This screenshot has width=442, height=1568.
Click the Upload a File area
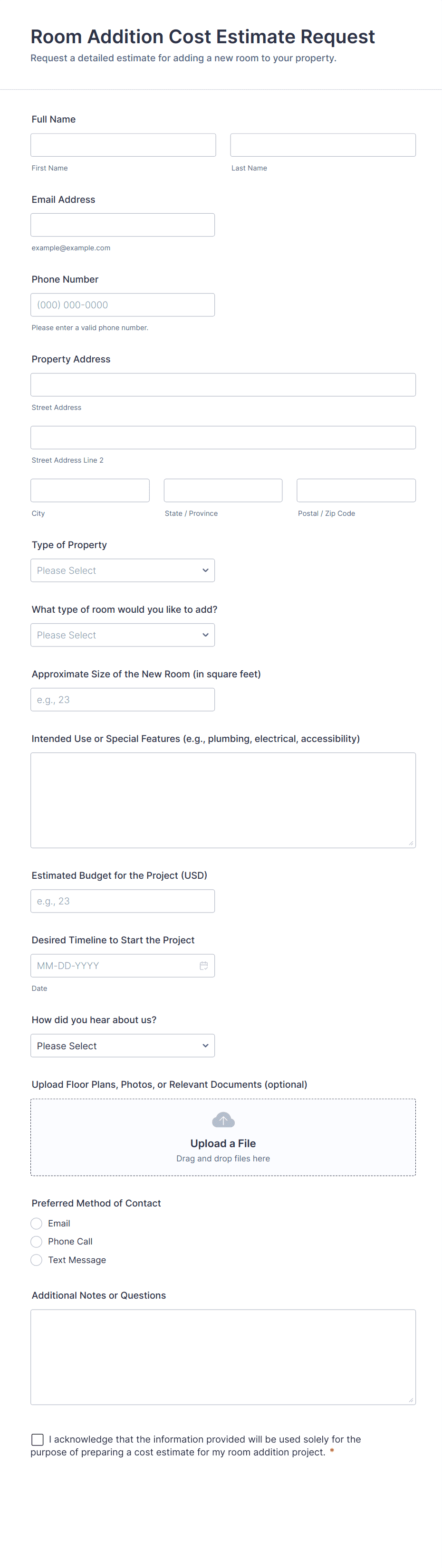coord(223,1143)
